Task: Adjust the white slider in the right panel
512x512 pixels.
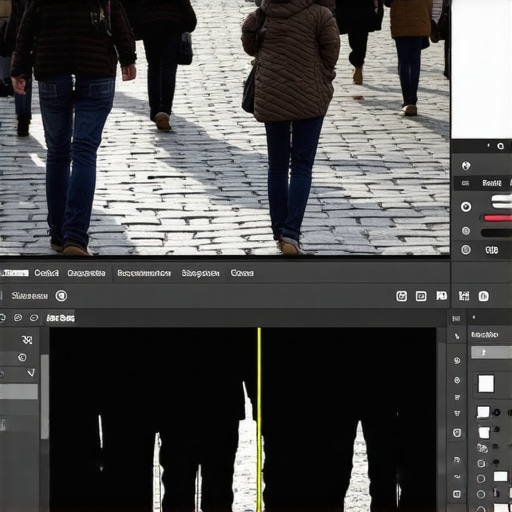Action: point(502,202)
